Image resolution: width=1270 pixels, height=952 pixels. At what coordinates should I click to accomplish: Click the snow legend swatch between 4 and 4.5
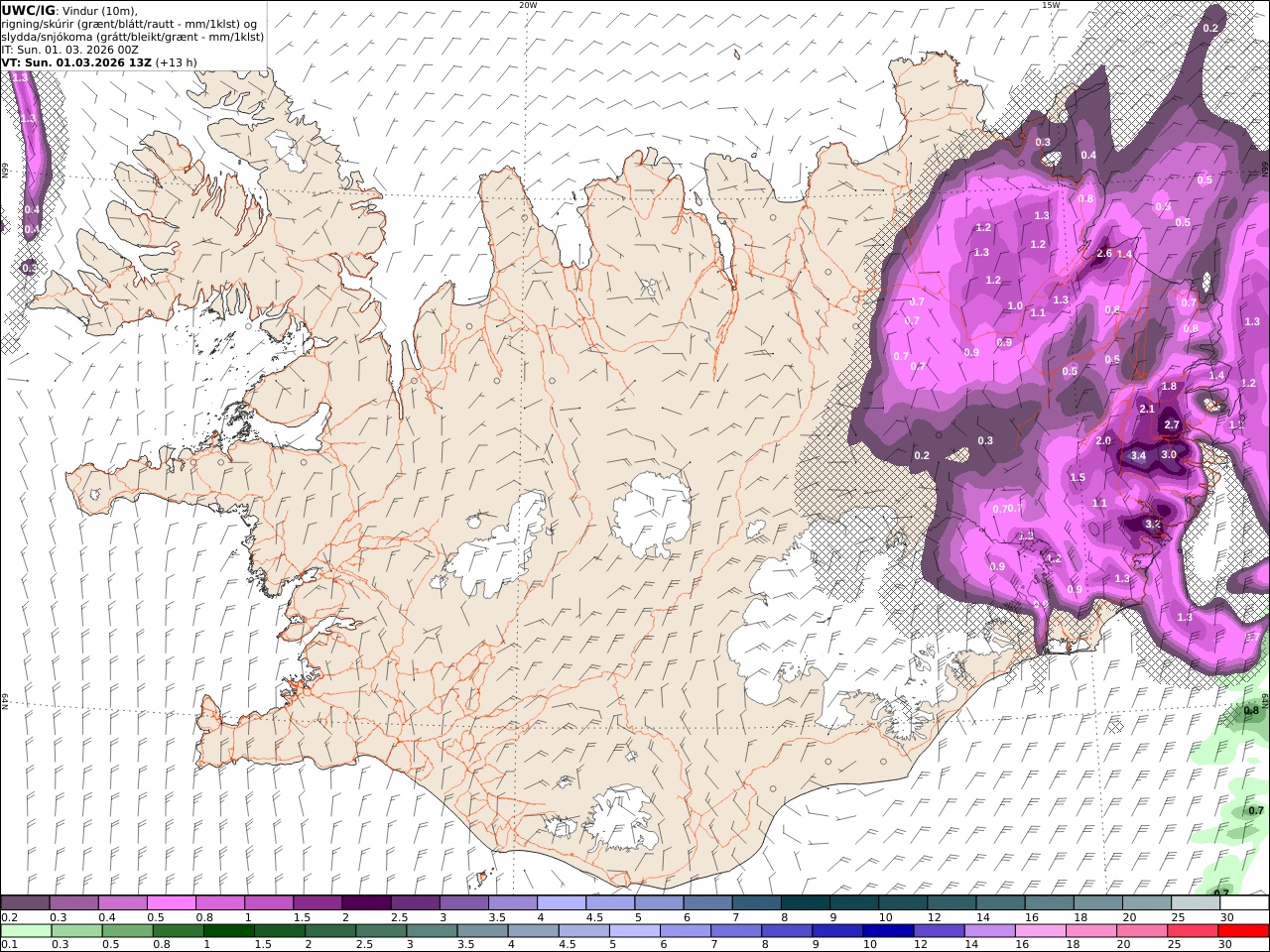coord(560,902)
